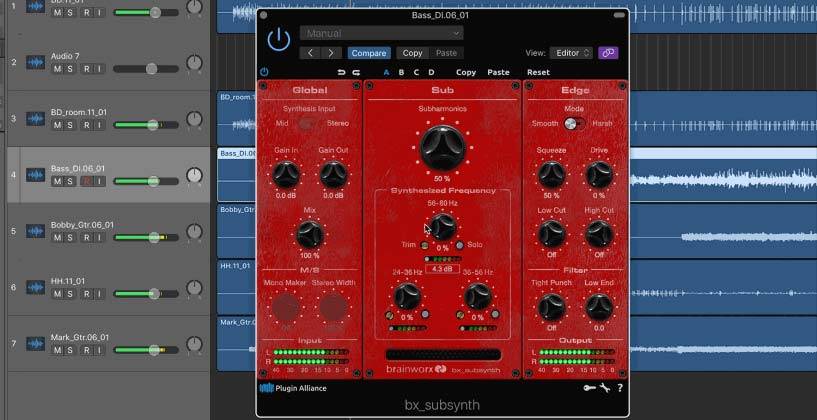The width and height of the screenshot is (817, 420).
Task: Click the question mark help icon
Action: (x=620, y=388)
